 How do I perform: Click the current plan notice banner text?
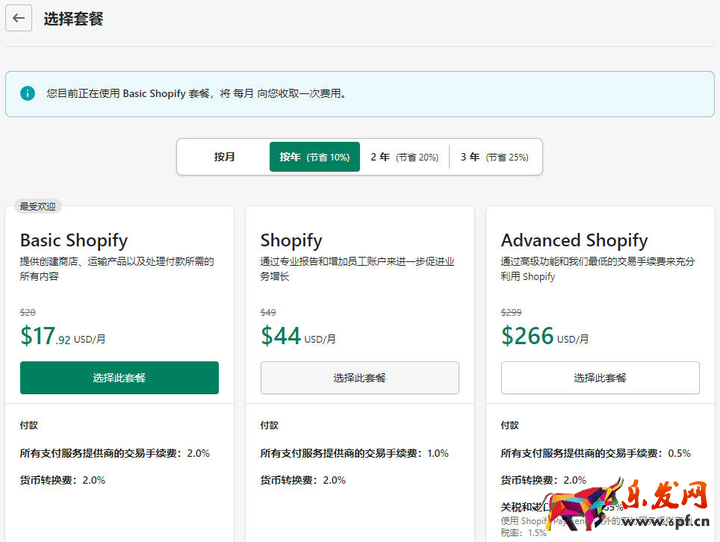(x=197, y=94)
